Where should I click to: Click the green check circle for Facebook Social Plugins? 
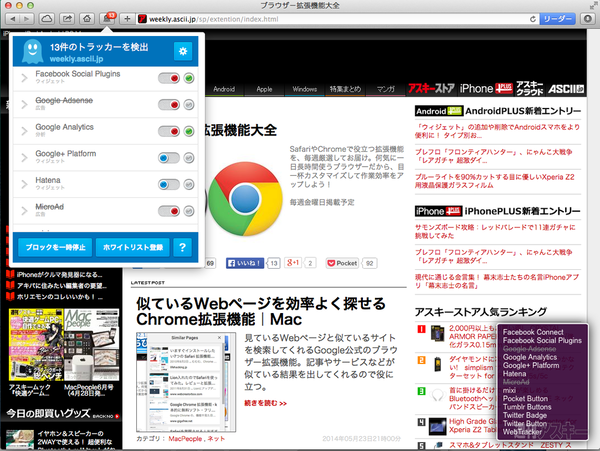(x=189, y=78)
